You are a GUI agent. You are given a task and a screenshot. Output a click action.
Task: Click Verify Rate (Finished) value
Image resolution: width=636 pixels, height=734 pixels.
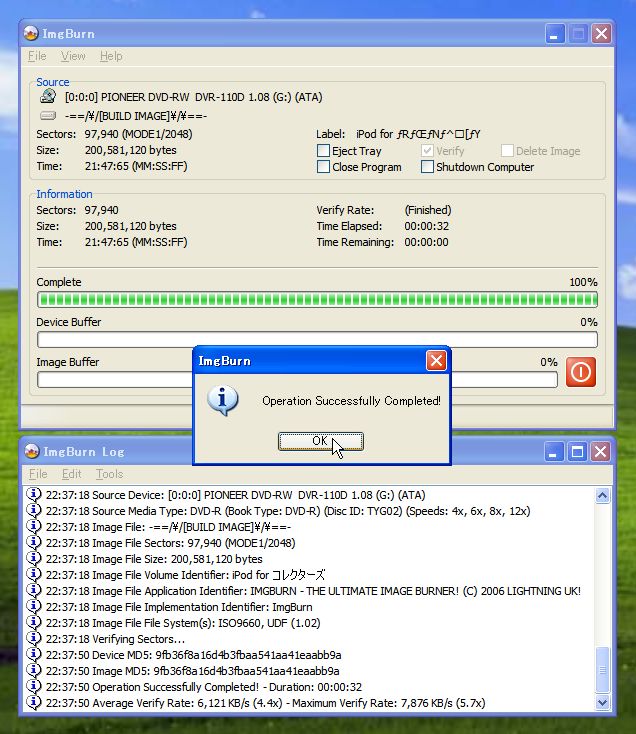[x=428, y=210]
